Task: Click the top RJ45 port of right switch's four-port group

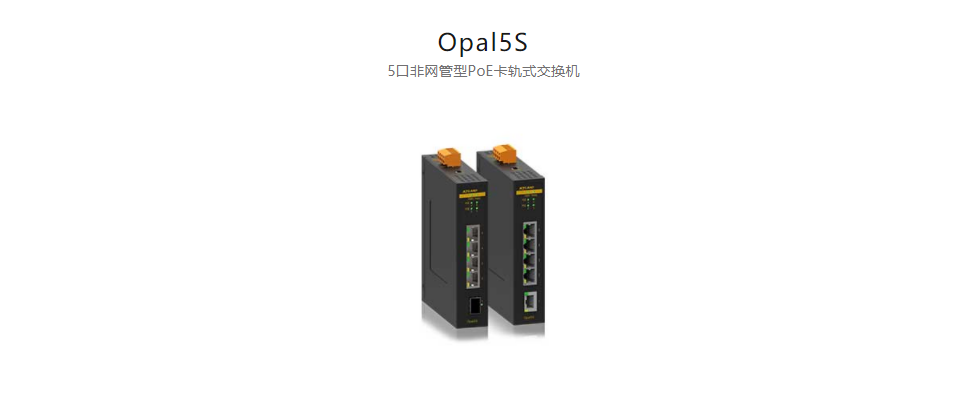Action: [530, 229]
